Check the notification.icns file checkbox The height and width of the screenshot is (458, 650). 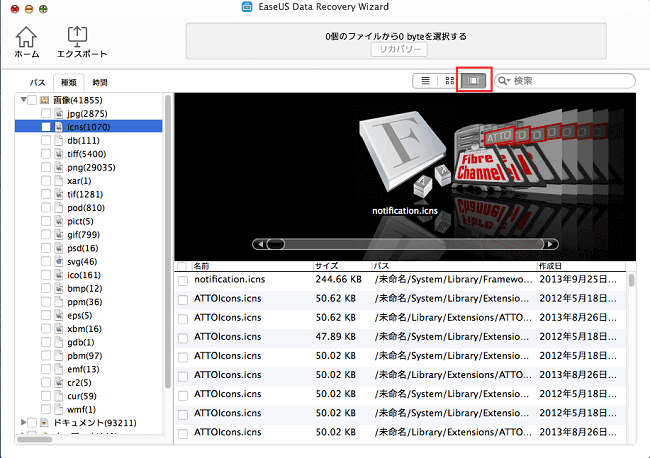(183, 280)
